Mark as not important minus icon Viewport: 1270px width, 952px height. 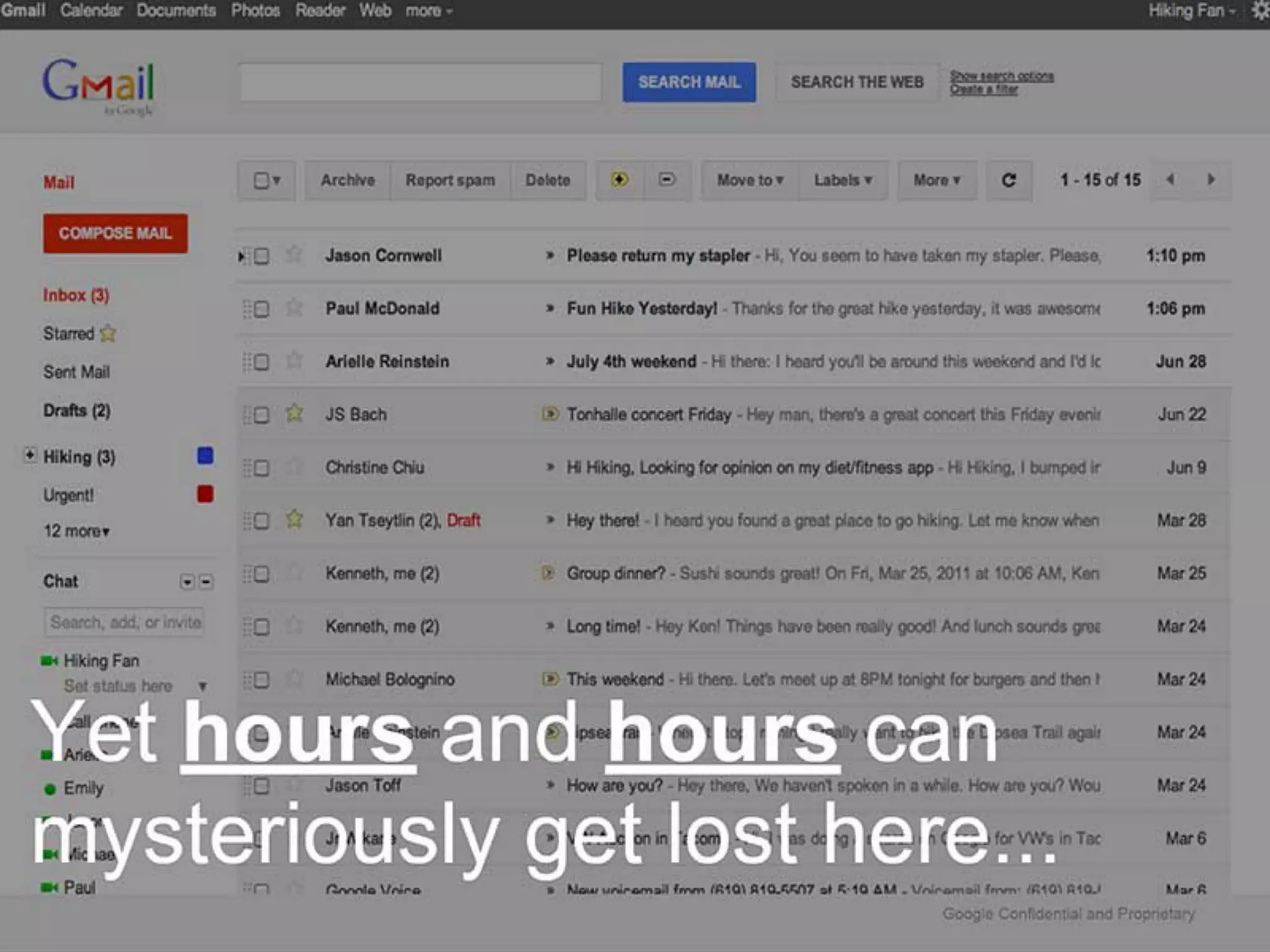pyautogui.click(x=667, y=180)
